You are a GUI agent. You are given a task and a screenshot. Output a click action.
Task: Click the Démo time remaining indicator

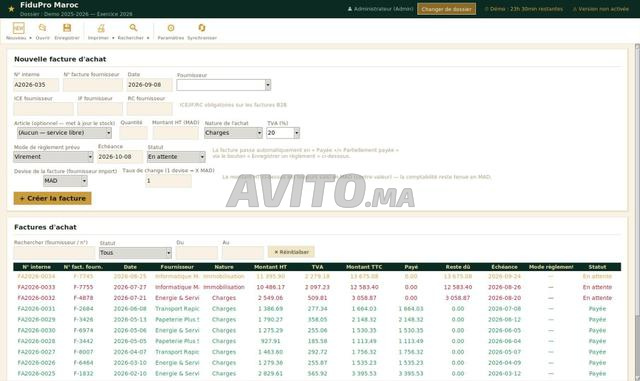[x=524, y=9]
